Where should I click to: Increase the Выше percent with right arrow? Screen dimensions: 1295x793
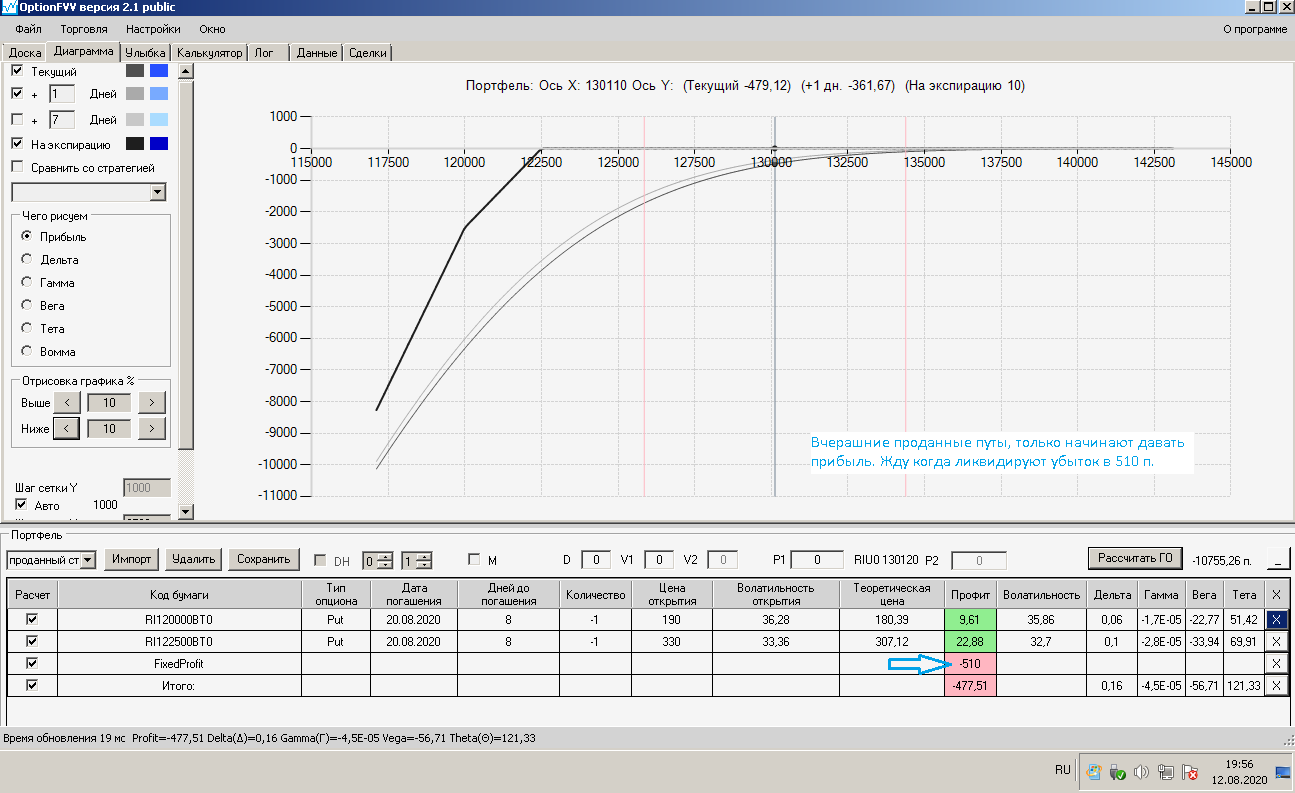[151, 402]
